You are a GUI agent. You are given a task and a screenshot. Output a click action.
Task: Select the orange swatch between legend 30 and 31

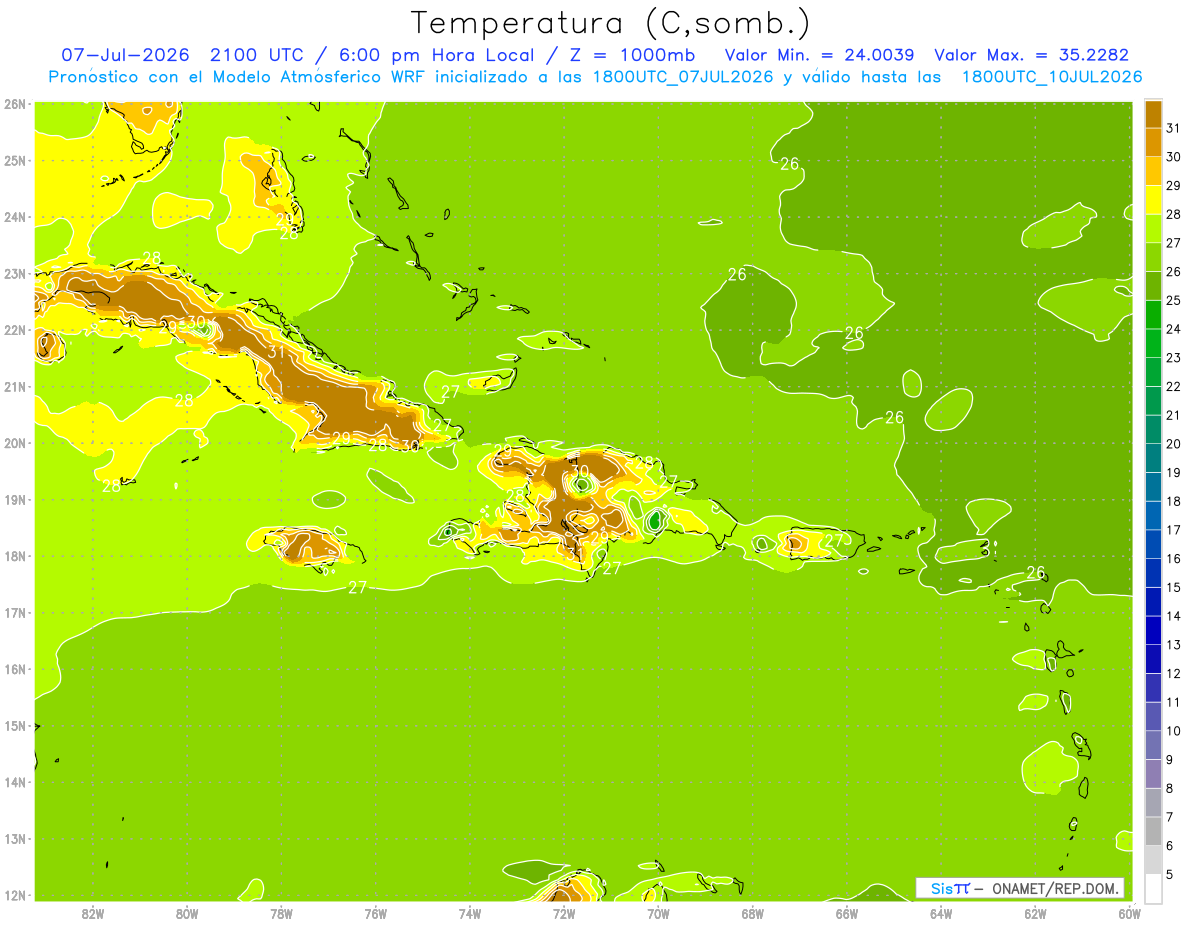tap(1153, 142)
